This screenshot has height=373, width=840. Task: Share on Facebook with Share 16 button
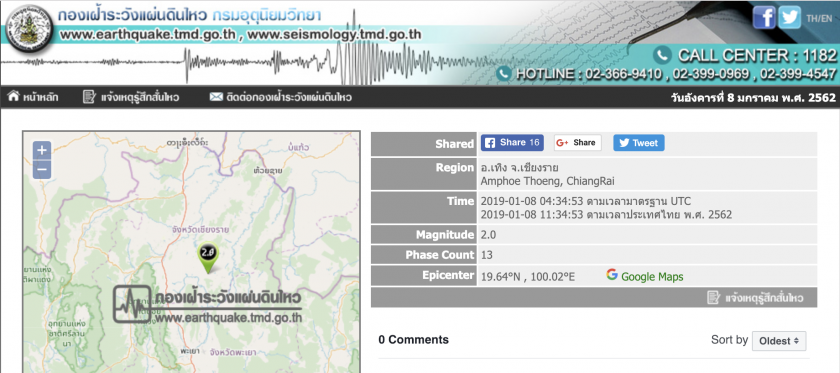click(x=512, y=143)
